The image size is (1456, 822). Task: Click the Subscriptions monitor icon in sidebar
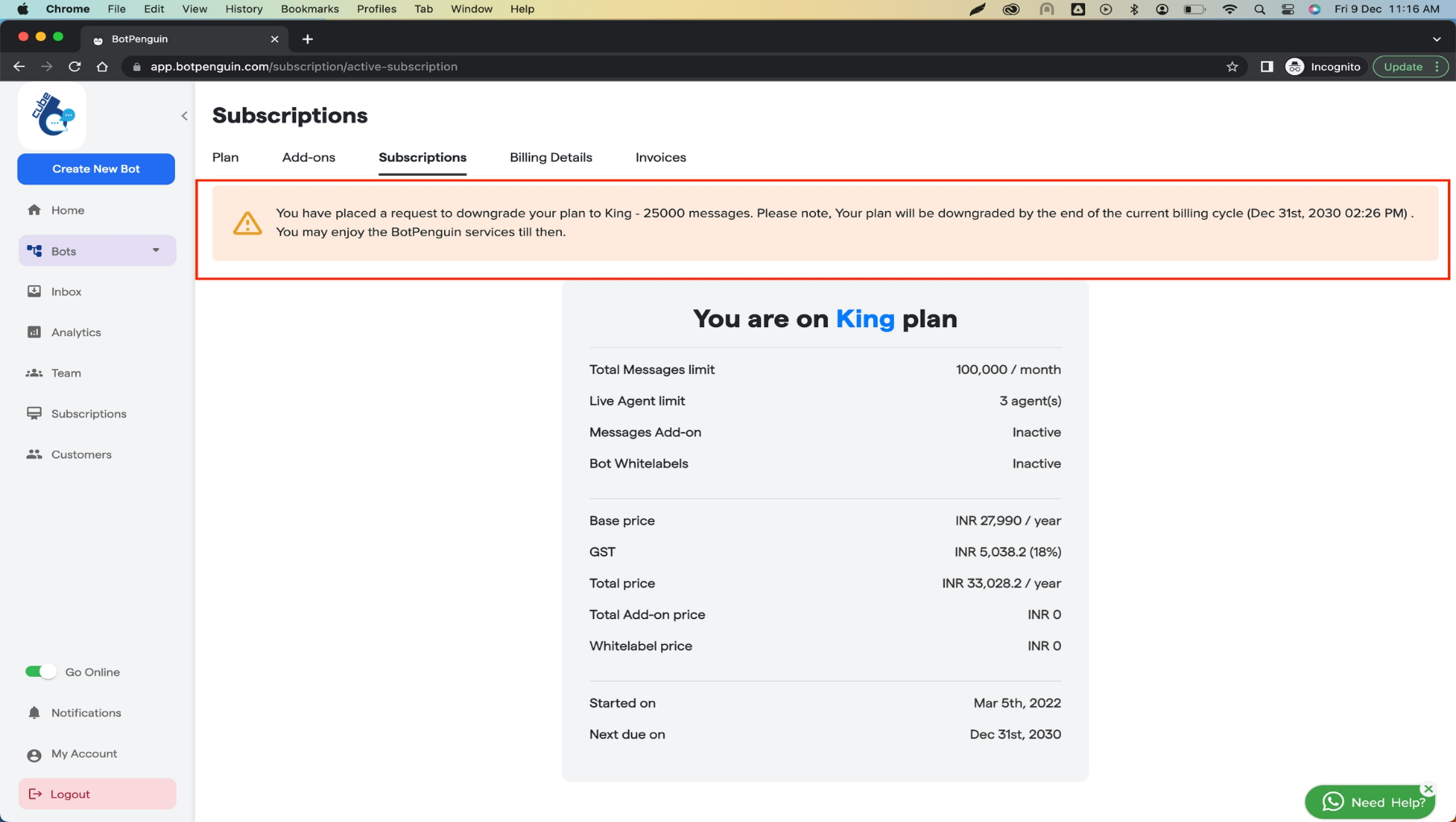coord(34,413)
